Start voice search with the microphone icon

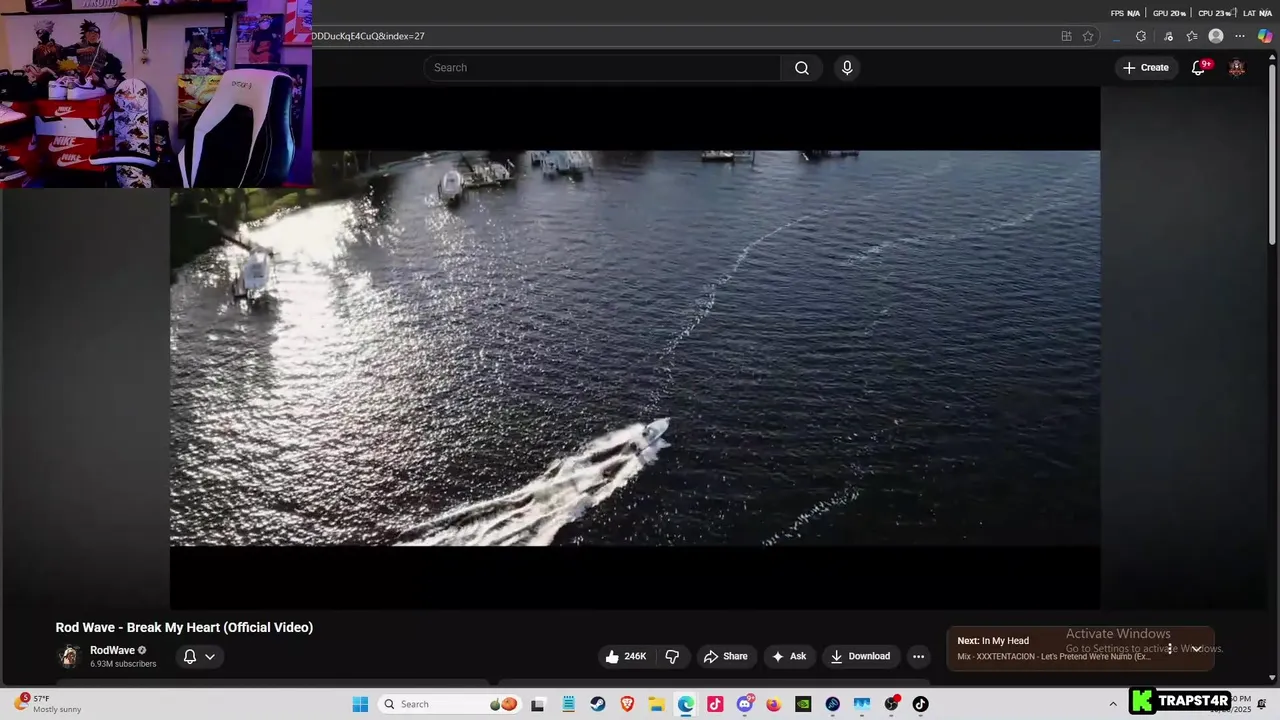(x=847, y=68)
